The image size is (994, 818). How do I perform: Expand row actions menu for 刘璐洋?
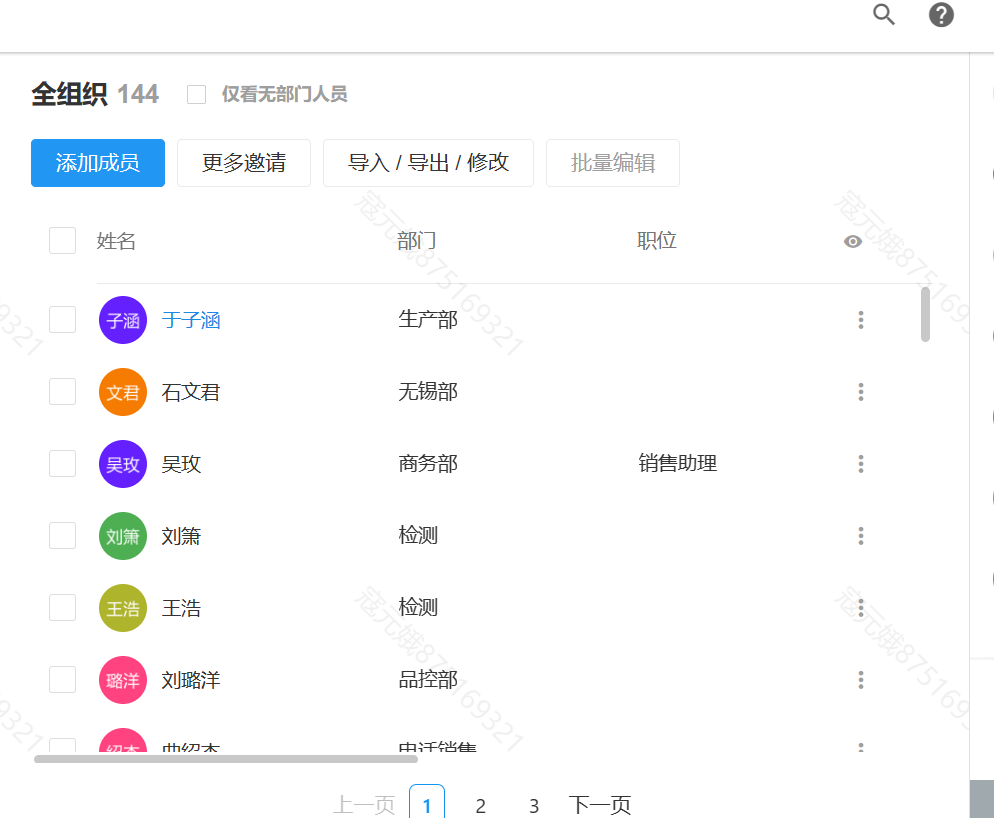coord(860,680)
